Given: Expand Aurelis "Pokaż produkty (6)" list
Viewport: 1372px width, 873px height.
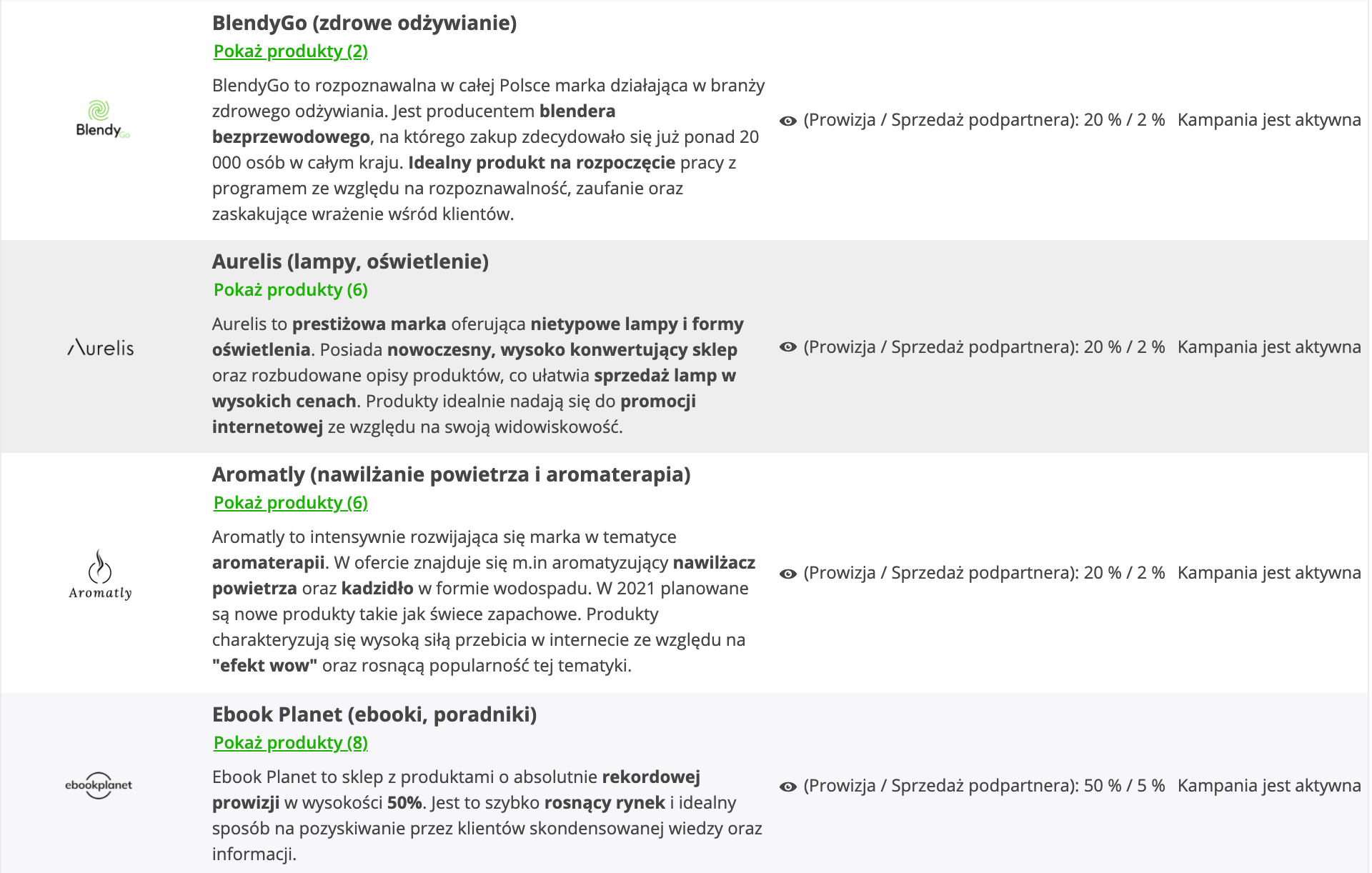Looking at the screenshot, I should click(x=291, y=290).
